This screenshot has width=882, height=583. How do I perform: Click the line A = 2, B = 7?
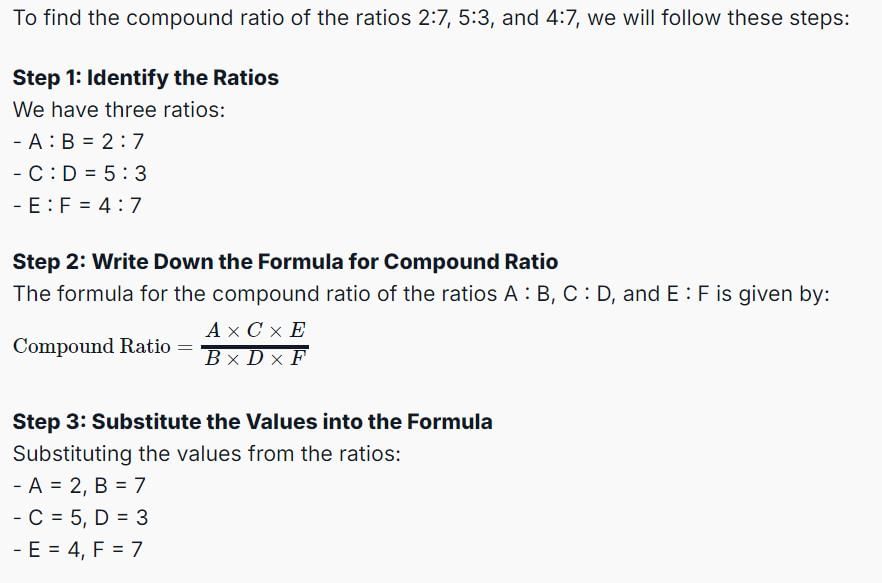[x=79, y=486]
